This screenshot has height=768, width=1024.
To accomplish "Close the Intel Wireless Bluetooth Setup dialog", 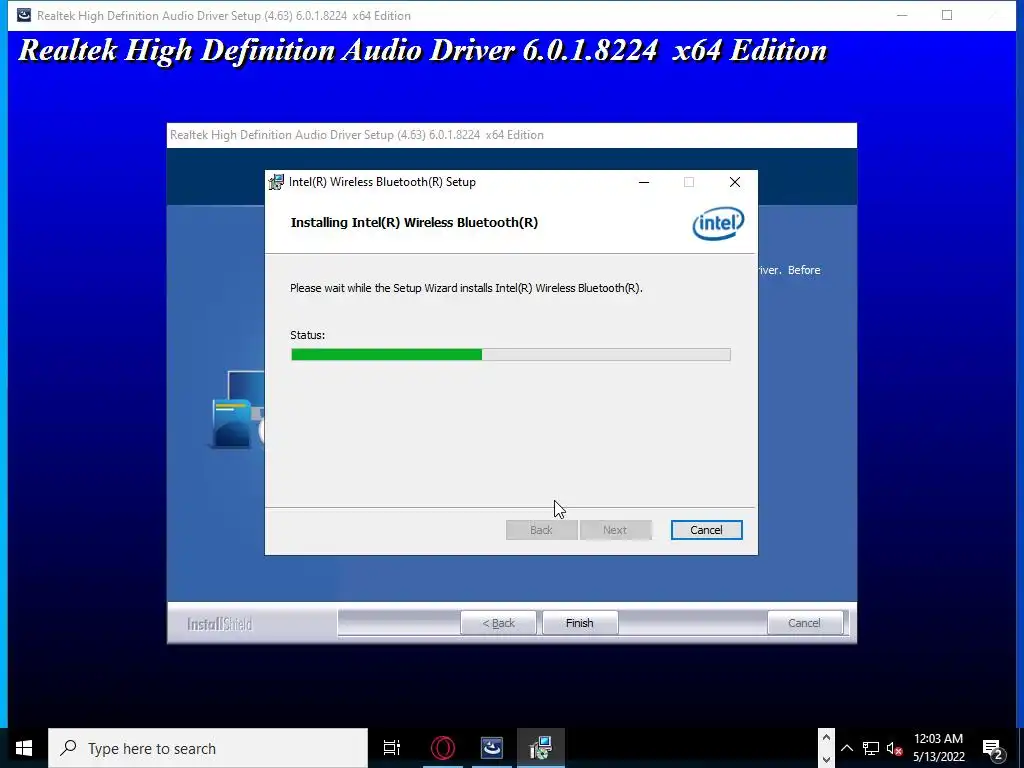I will [x=735, y=182].
